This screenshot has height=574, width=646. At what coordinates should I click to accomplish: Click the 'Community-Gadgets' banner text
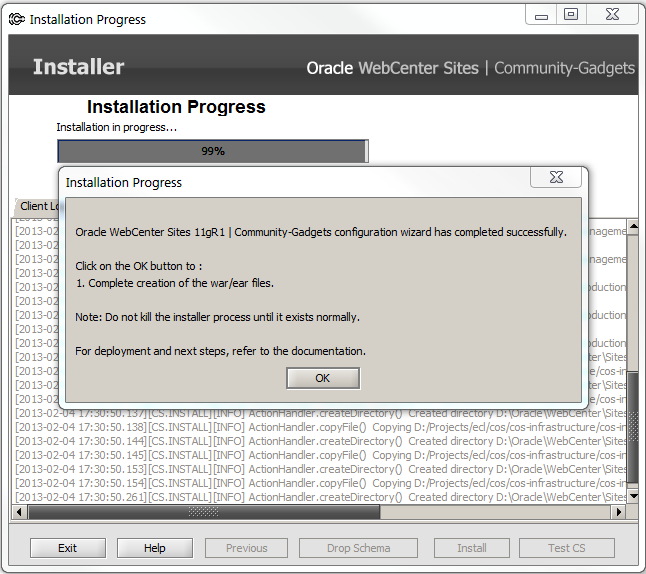point(564,68)
